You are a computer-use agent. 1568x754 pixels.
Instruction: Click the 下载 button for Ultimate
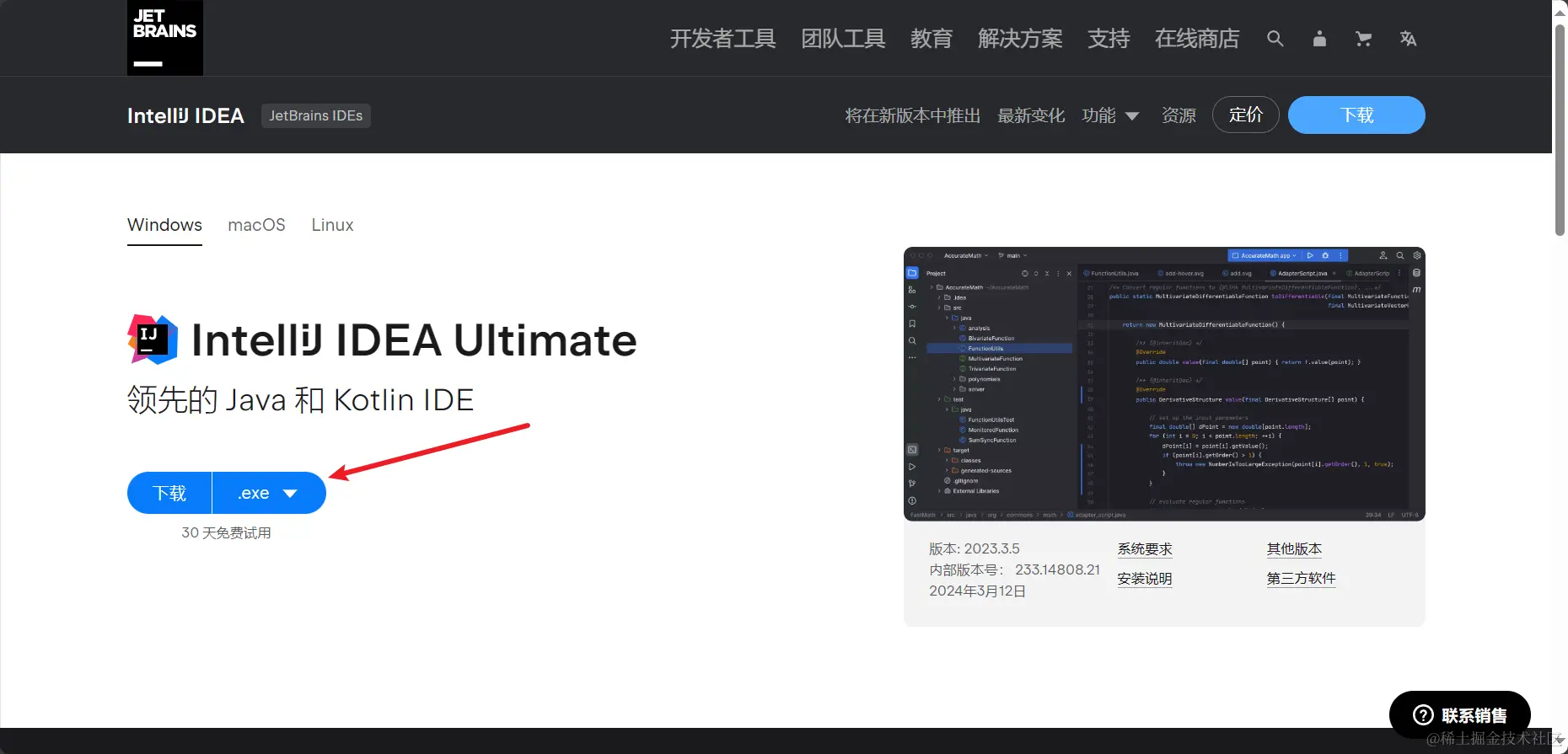[x=169, y=493]
